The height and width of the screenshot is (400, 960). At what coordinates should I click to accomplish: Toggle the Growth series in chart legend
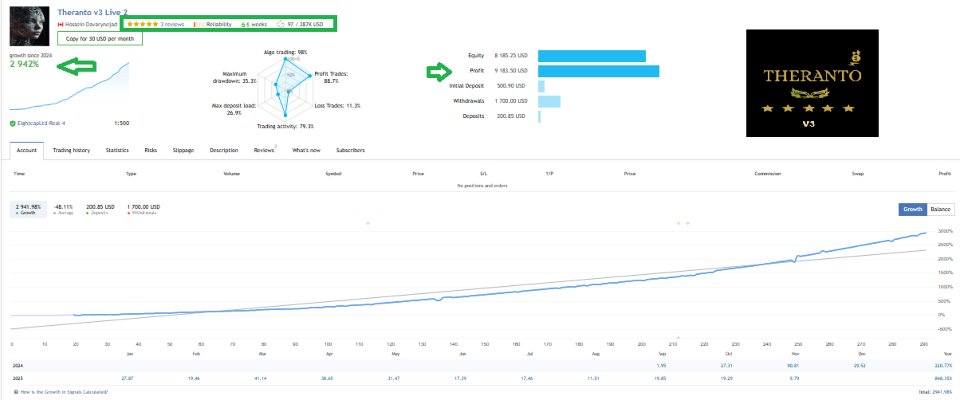[28, 210]
